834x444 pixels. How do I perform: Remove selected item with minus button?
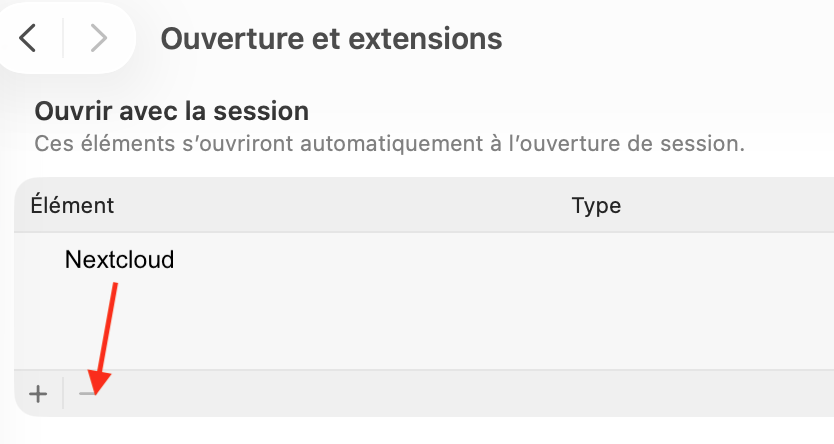(88, 394)
